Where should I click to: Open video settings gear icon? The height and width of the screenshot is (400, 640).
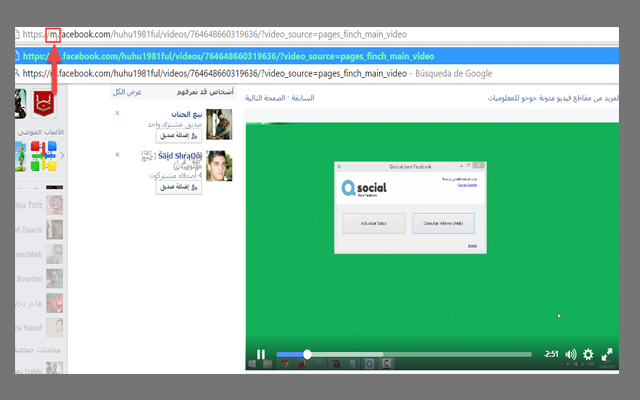coord(588,354)
